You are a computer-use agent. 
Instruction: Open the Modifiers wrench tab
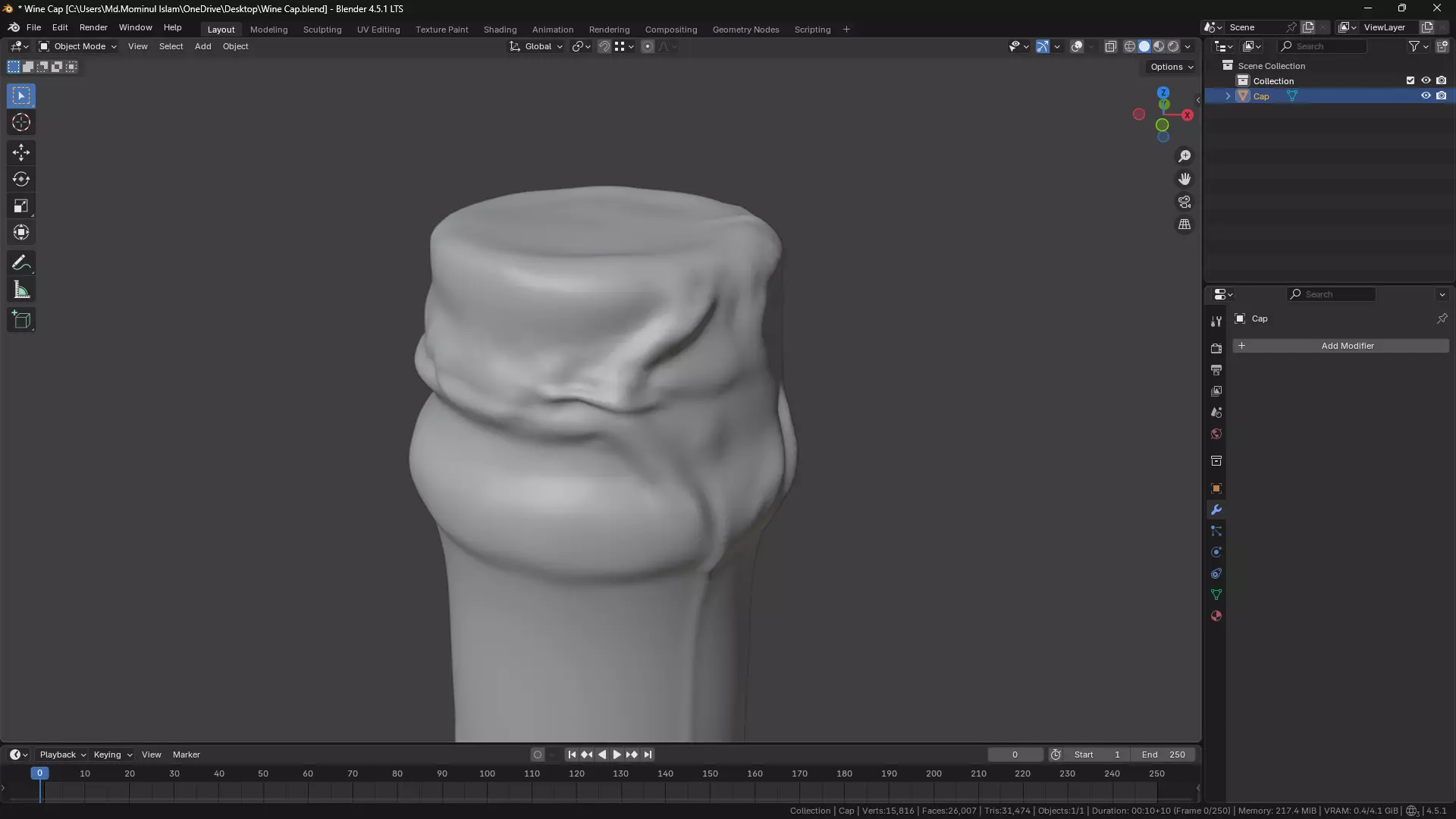coord(1216,510)
